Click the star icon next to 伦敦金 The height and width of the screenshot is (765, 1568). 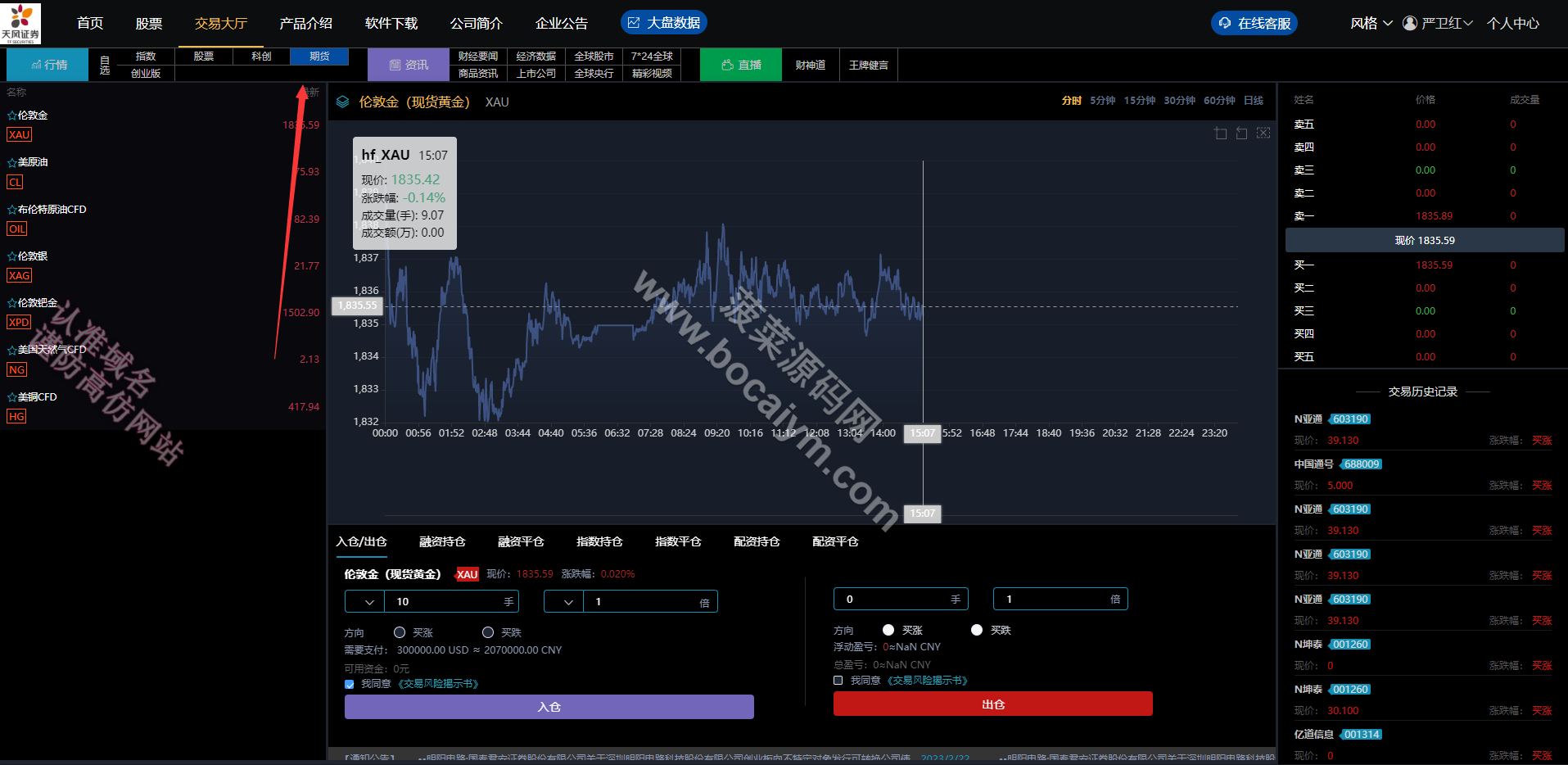11,115
